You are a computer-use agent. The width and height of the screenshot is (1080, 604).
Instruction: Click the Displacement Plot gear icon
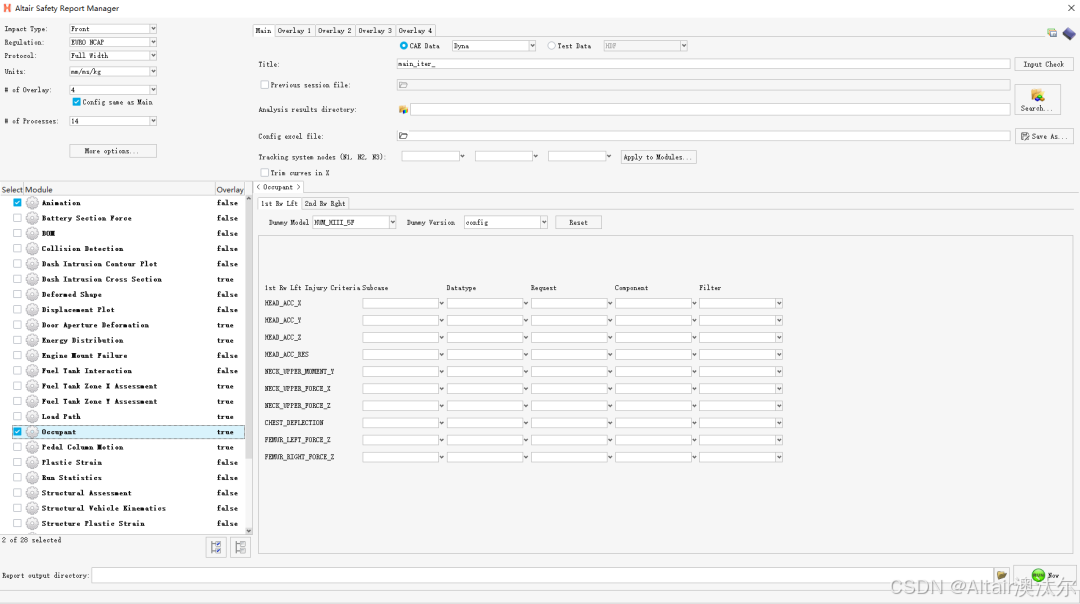(x=32, y=310)
